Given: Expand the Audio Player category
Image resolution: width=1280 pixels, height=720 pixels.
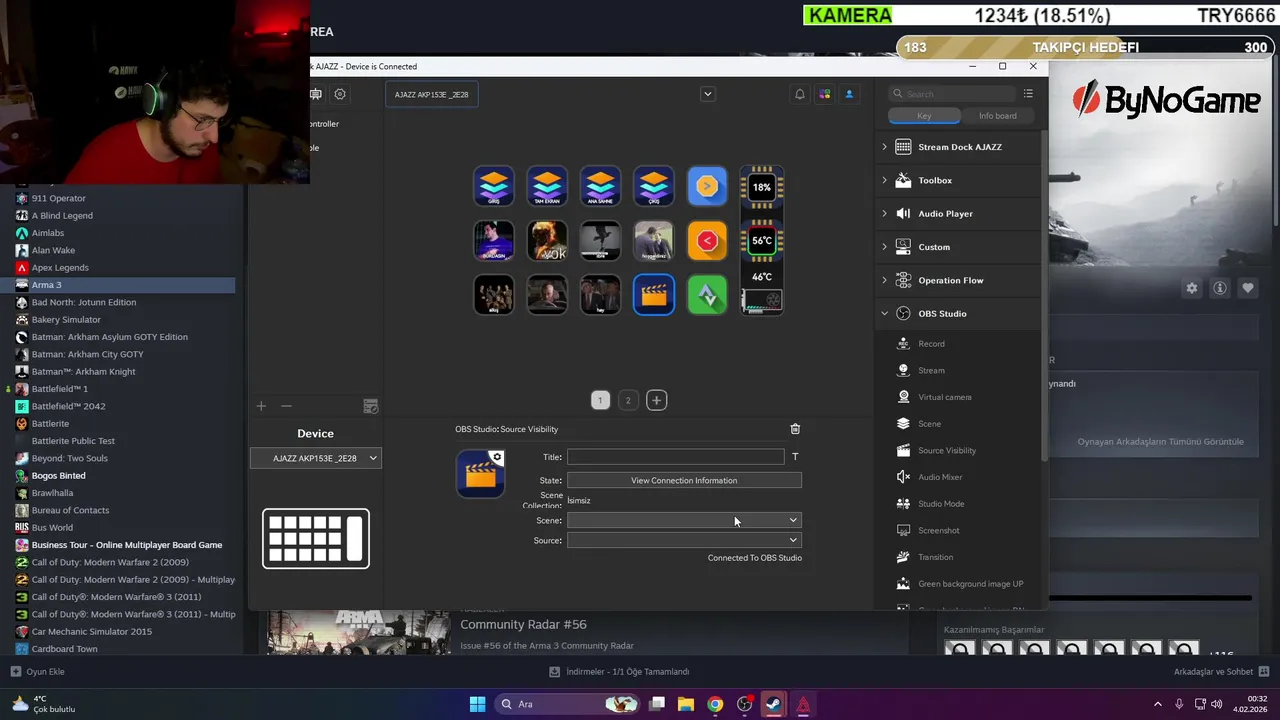Looking at the screenshot, I should pyautogui.click(x=958, y=214).
